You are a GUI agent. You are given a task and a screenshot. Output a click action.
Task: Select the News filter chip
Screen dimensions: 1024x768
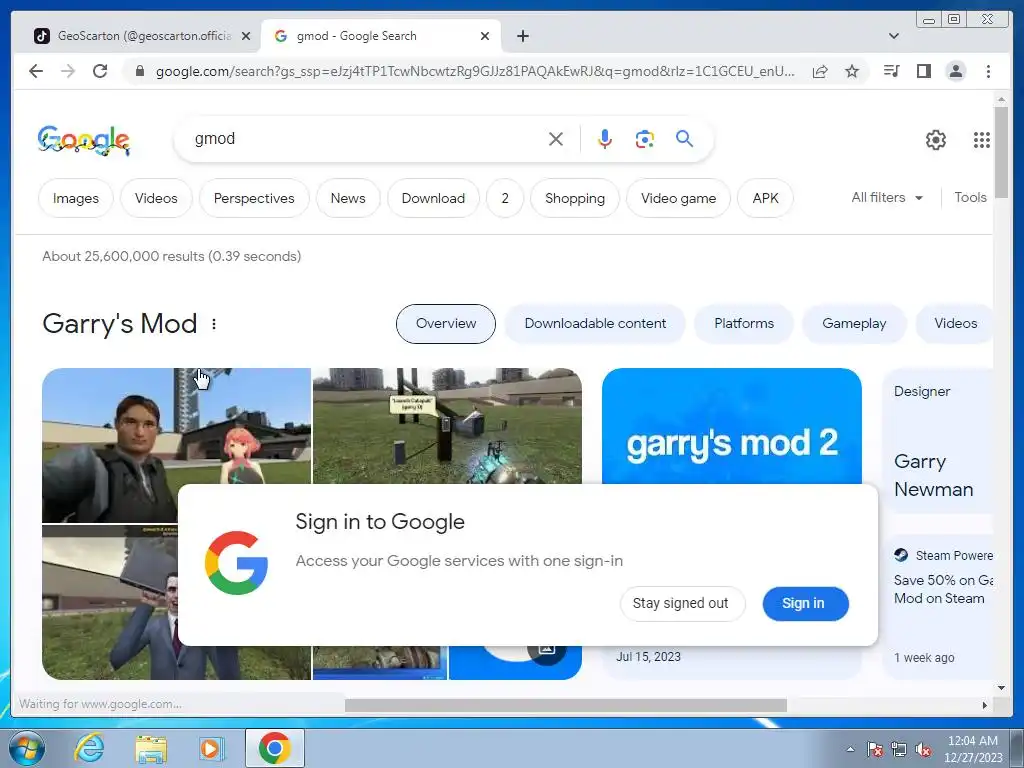click(348, 198)
